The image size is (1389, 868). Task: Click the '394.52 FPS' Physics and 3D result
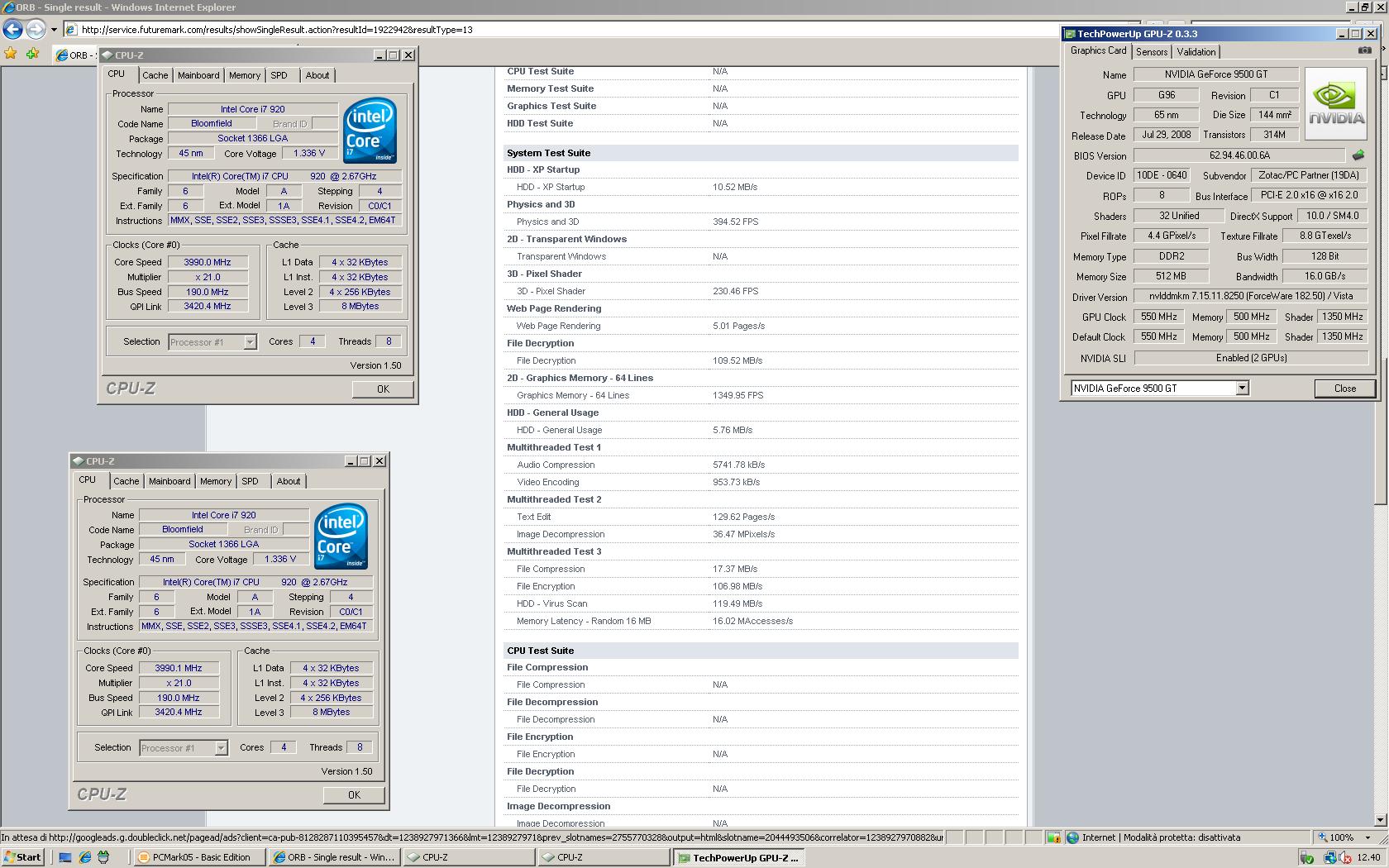click(x=735, y=222)
